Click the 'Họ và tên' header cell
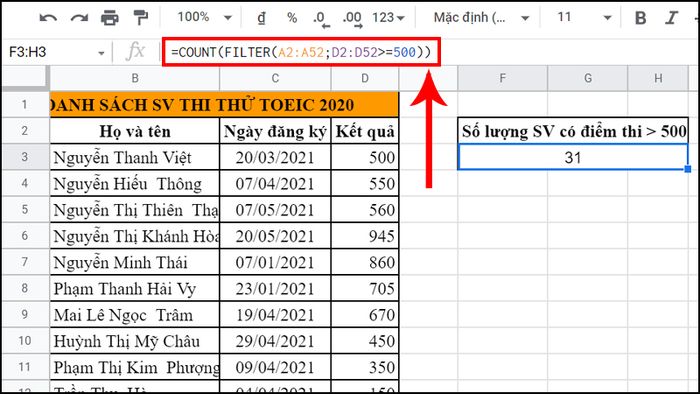The height and width of the screenshot is (394, 700). tap(135, 131)
